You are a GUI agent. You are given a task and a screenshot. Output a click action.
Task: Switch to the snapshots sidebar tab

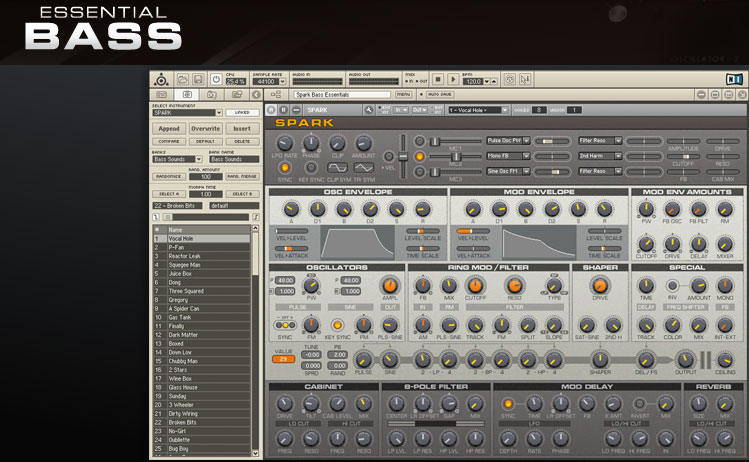click(187, 95)
